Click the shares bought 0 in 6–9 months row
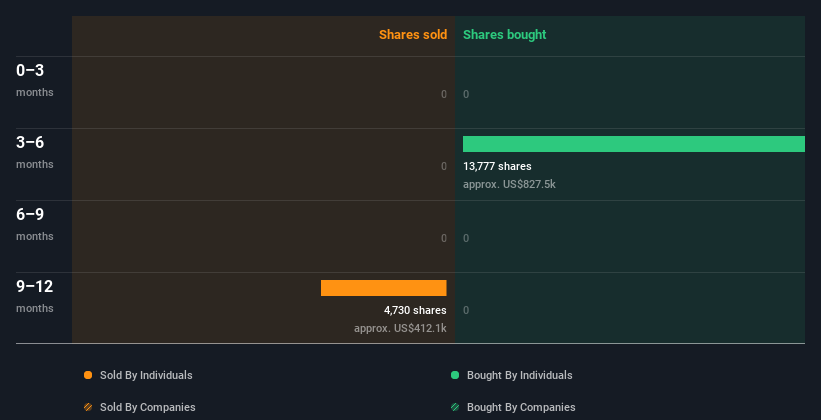821x420 pixels. tap(466, 238)
